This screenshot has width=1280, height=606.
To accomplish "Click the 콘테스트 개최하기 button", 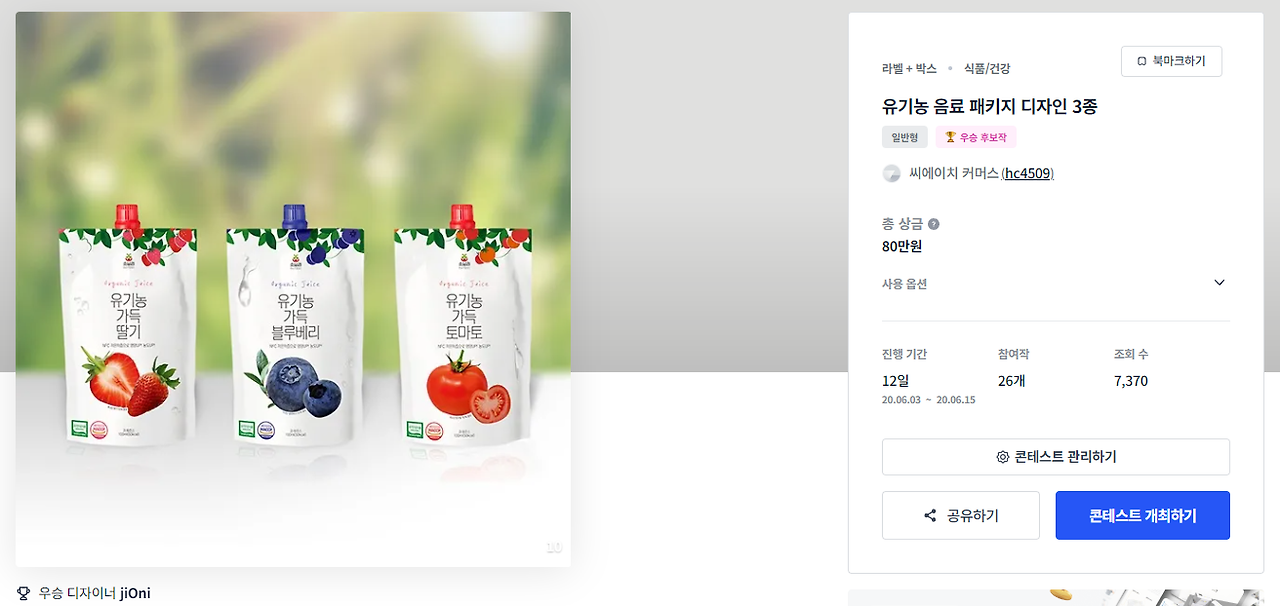I will point(1142,516).
